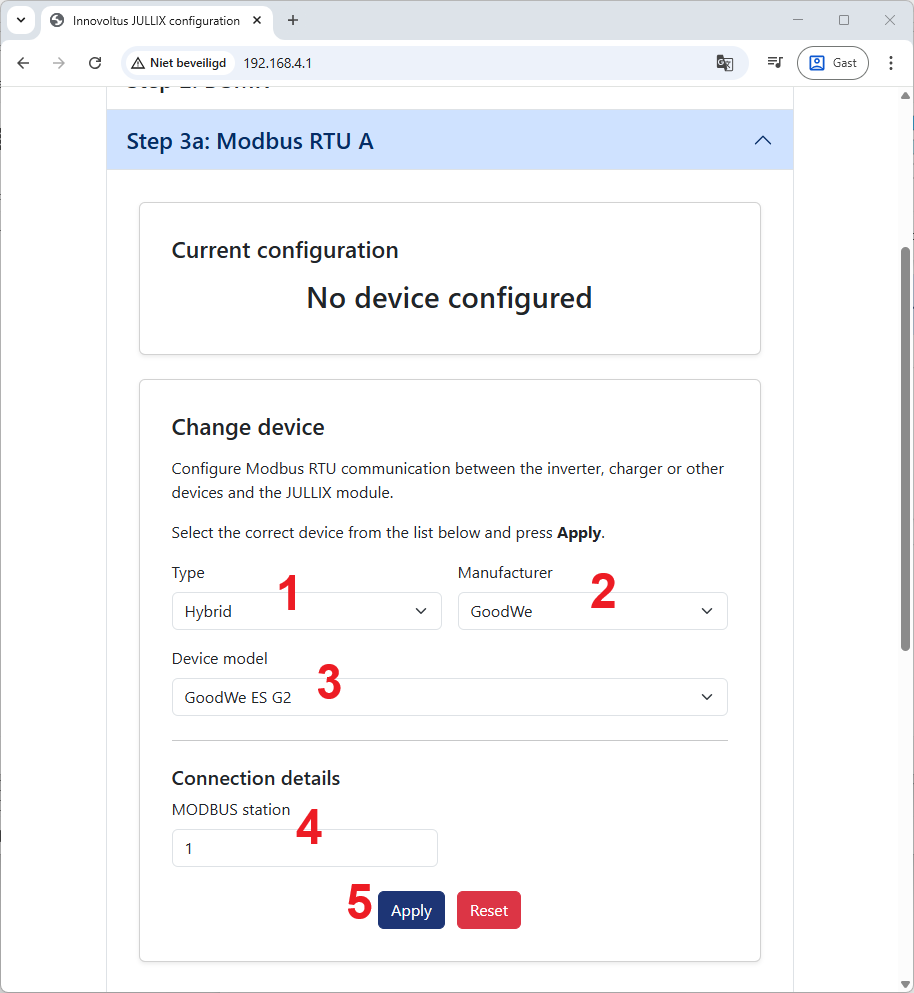The width and height of the screenshot is (914, 993).
Task: Reload the page with refresh icon
Action: 95,63
